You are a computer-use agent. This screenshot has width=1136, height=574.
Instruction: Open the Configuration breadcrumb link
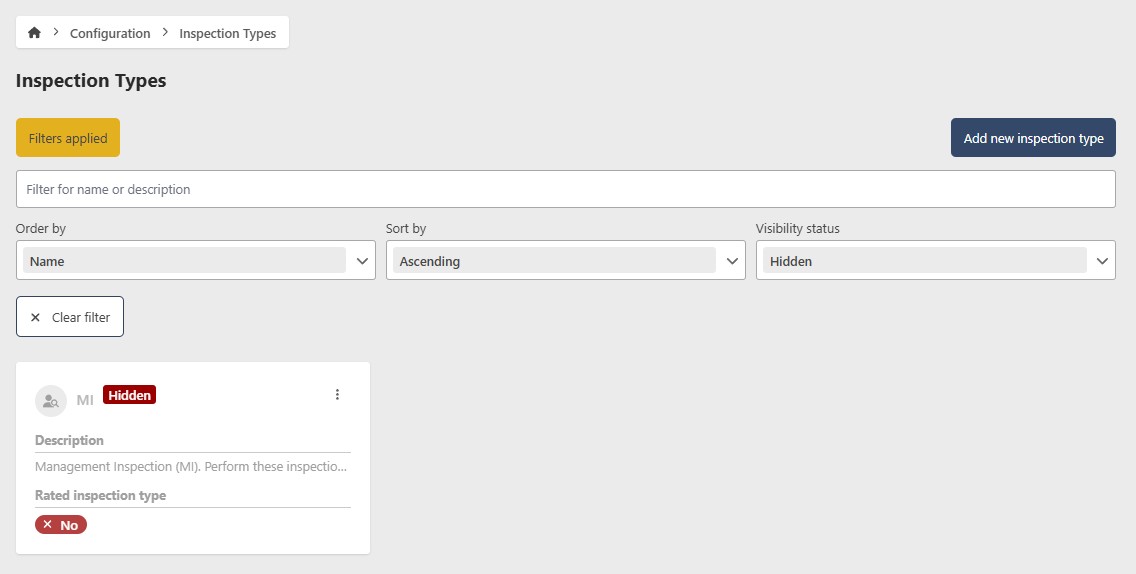click(x=110, y=33)
